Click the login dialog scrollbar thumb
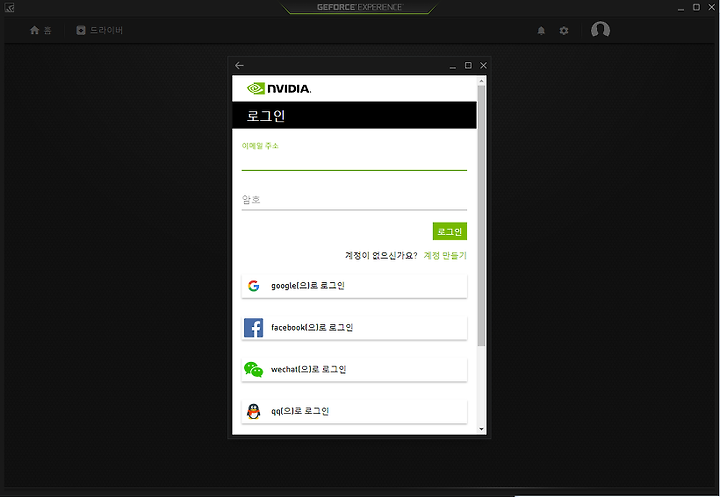The width and height of the screenshot is (720, 497). click(x=481, y=215)
